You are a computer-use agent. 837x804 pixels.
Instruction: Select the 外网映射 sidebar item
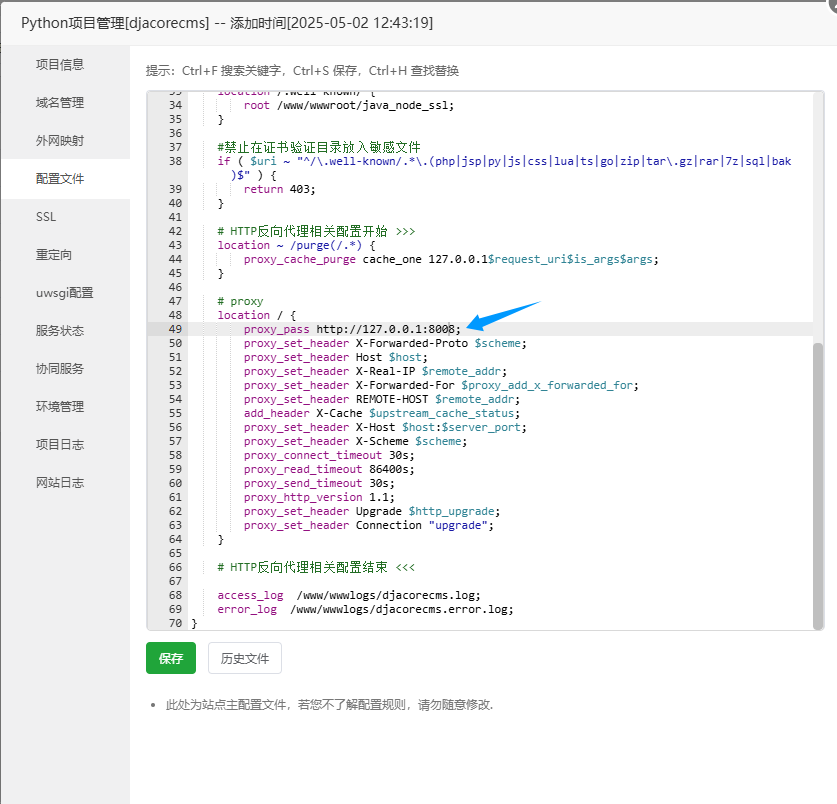click(x=60, y=141)
